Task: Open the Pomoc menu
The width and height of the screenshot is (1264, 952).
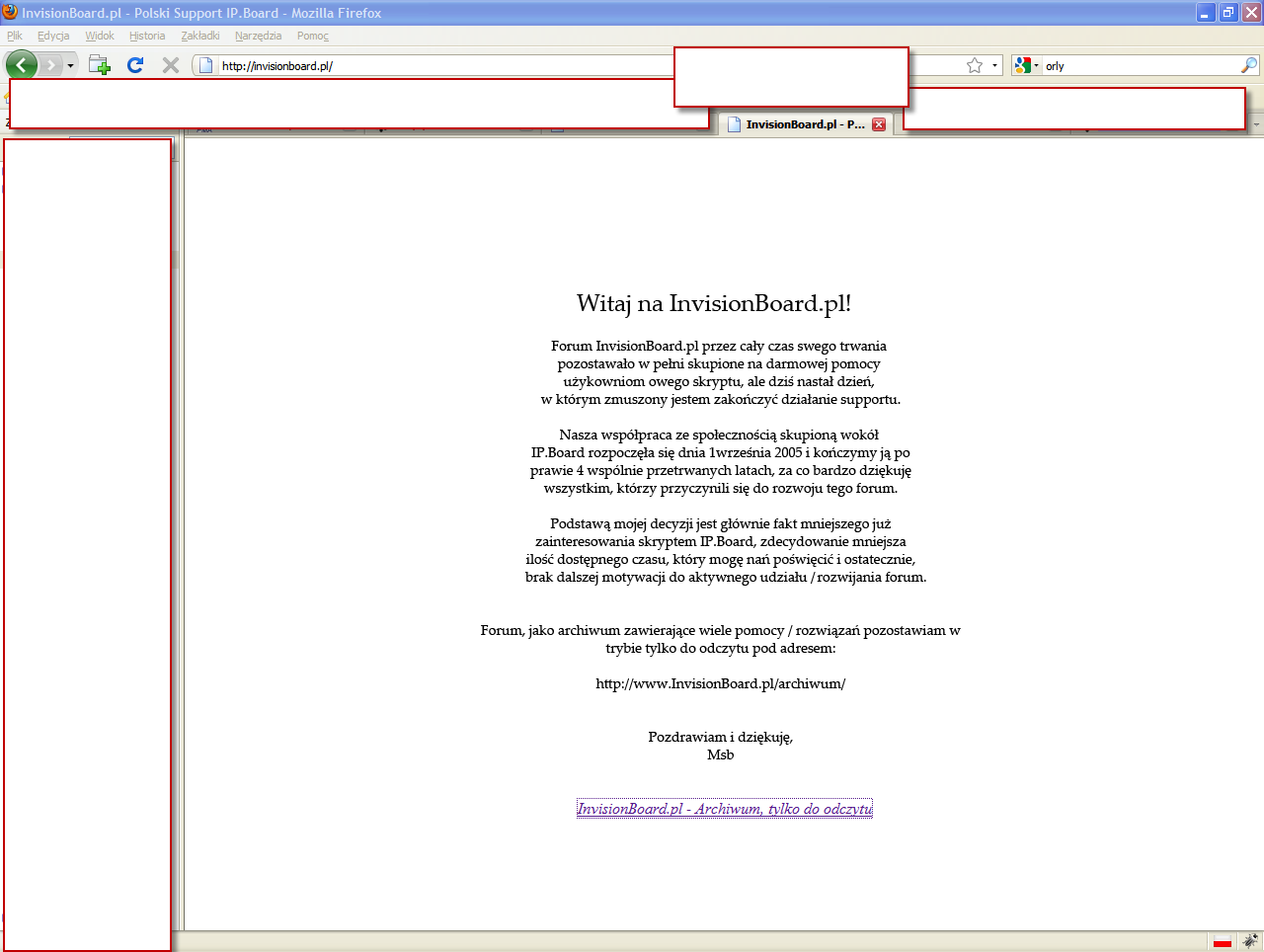Action: pyautogui.click(x=313, y=36)
